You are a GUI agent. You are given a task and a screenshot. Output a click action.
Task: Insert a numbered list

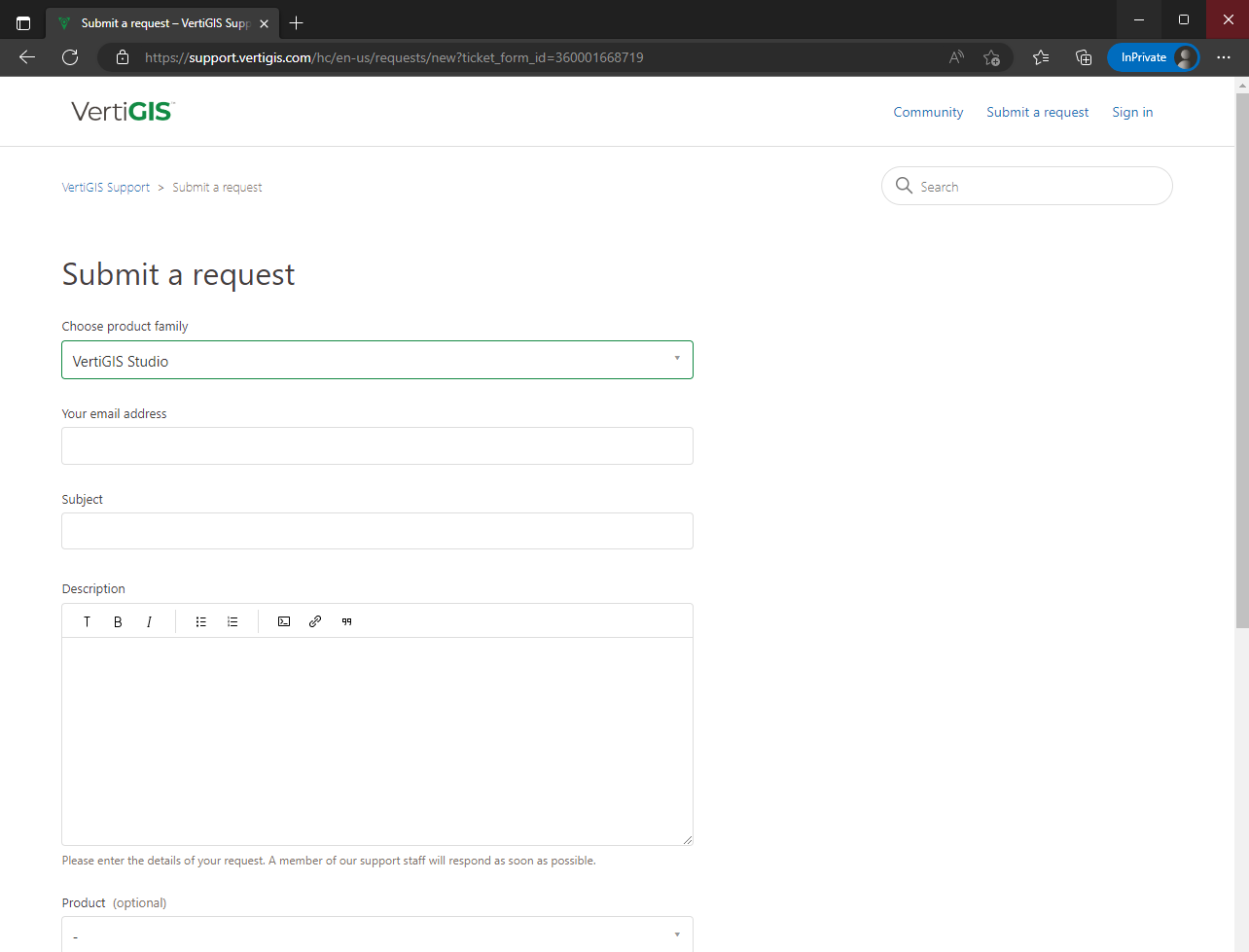point(232,621)
